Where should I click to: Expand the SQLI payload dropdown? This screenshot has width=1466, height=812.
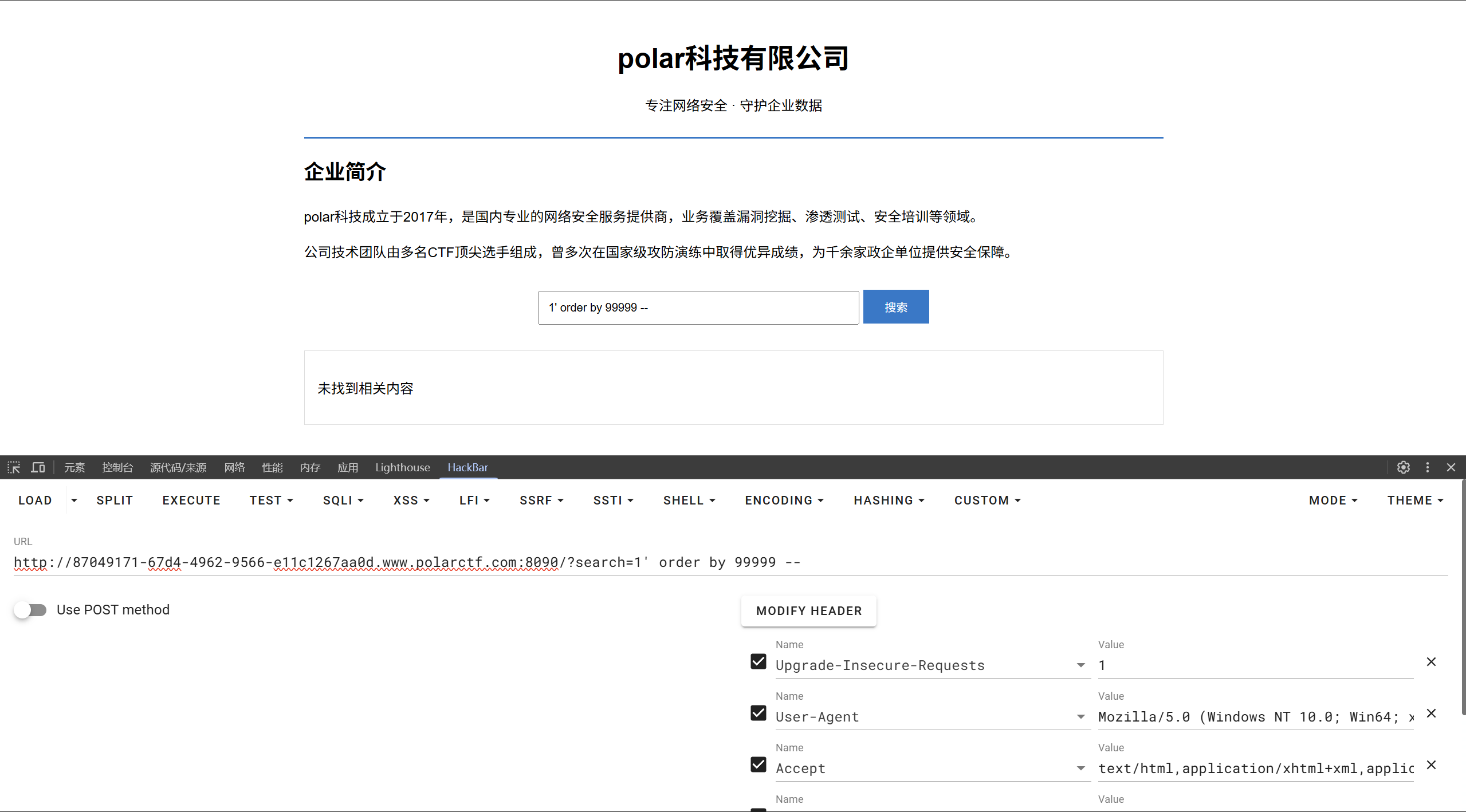343,500
